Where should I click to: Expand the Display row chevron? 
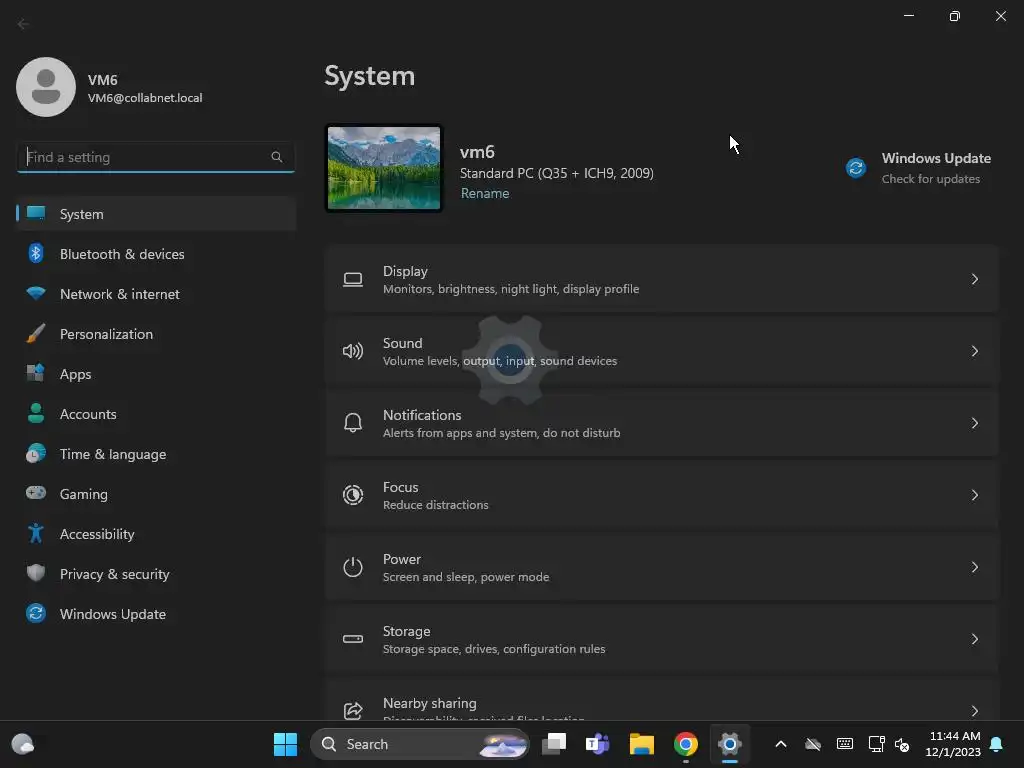point(974,279)
